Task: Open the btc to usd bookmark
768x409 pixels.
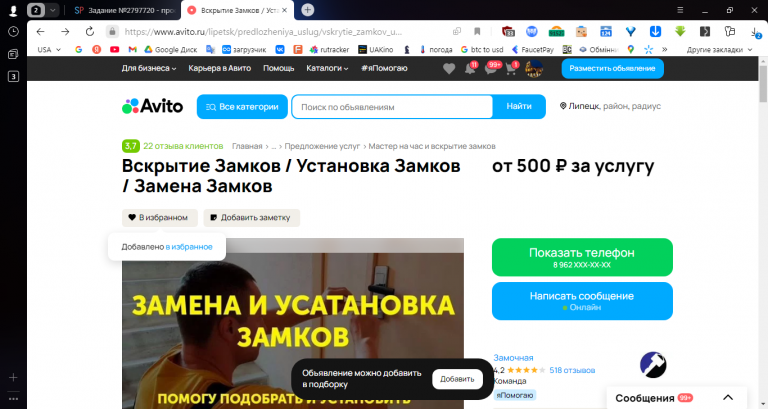Action: pyautogui.click(x=482, y=49)
